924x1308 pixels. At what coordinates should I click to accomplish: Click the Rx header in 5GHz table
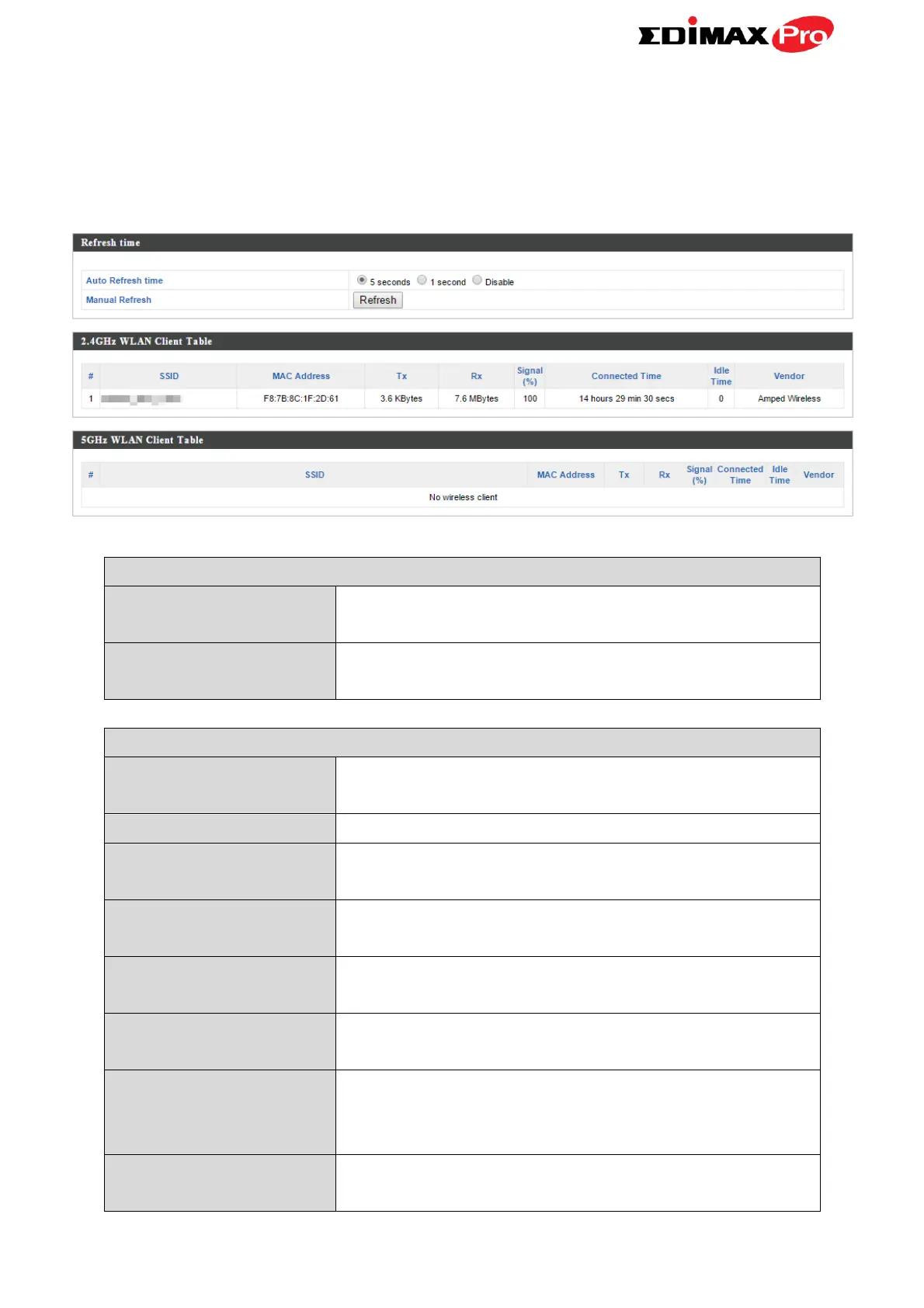coord(664,475)
